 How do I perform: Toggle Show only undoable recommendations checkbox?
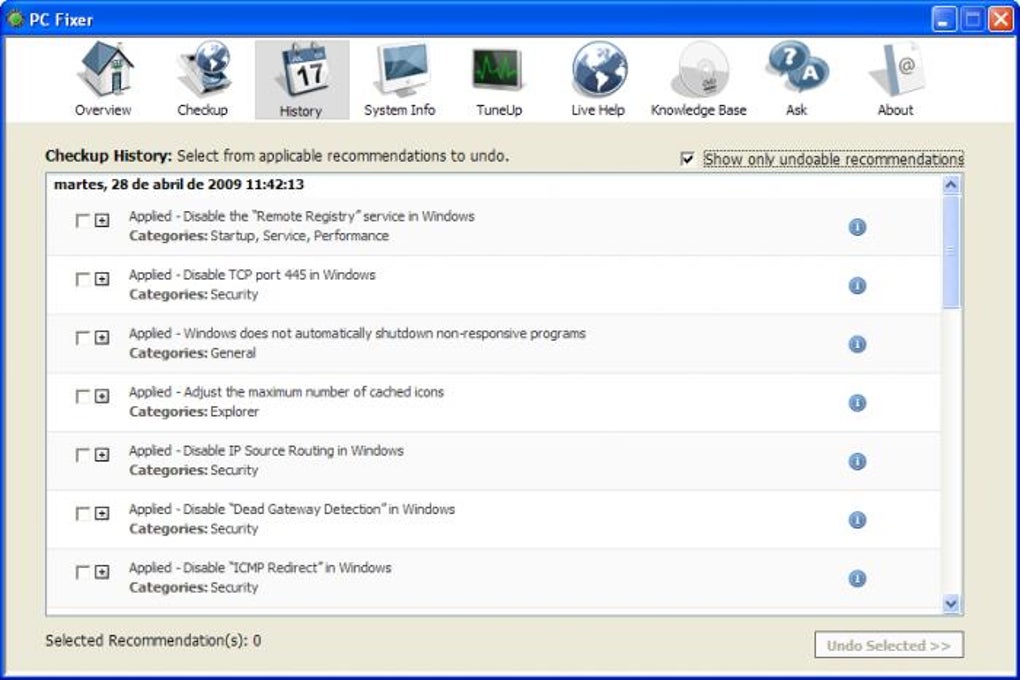point(687,159)
